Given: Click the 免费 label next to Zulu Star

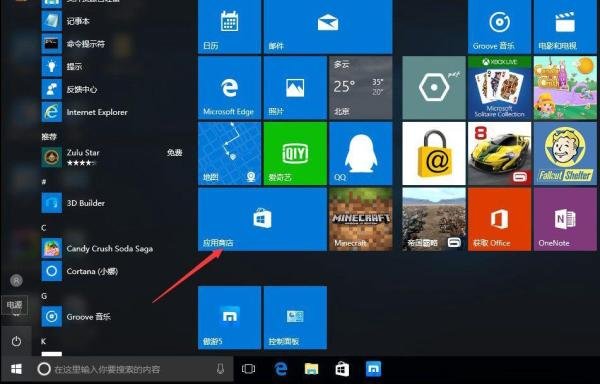Looking at the screenshot, I should point(174,153).
